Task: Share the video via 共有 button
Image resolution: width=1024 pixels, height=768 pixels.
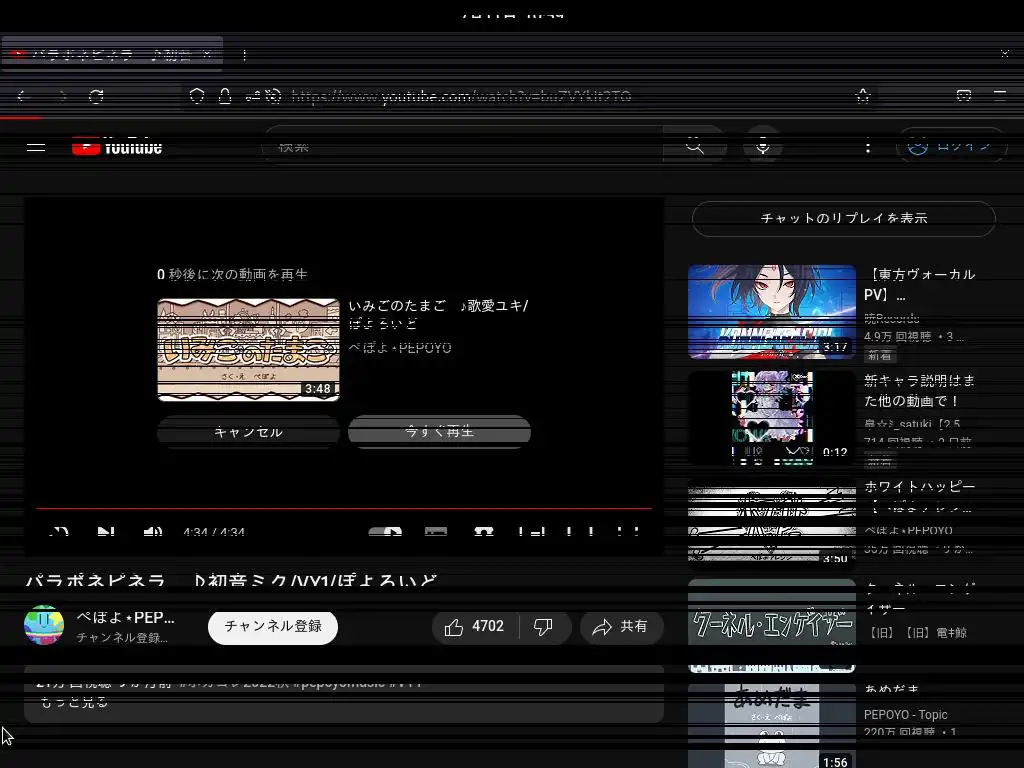Action: (621, 627)
